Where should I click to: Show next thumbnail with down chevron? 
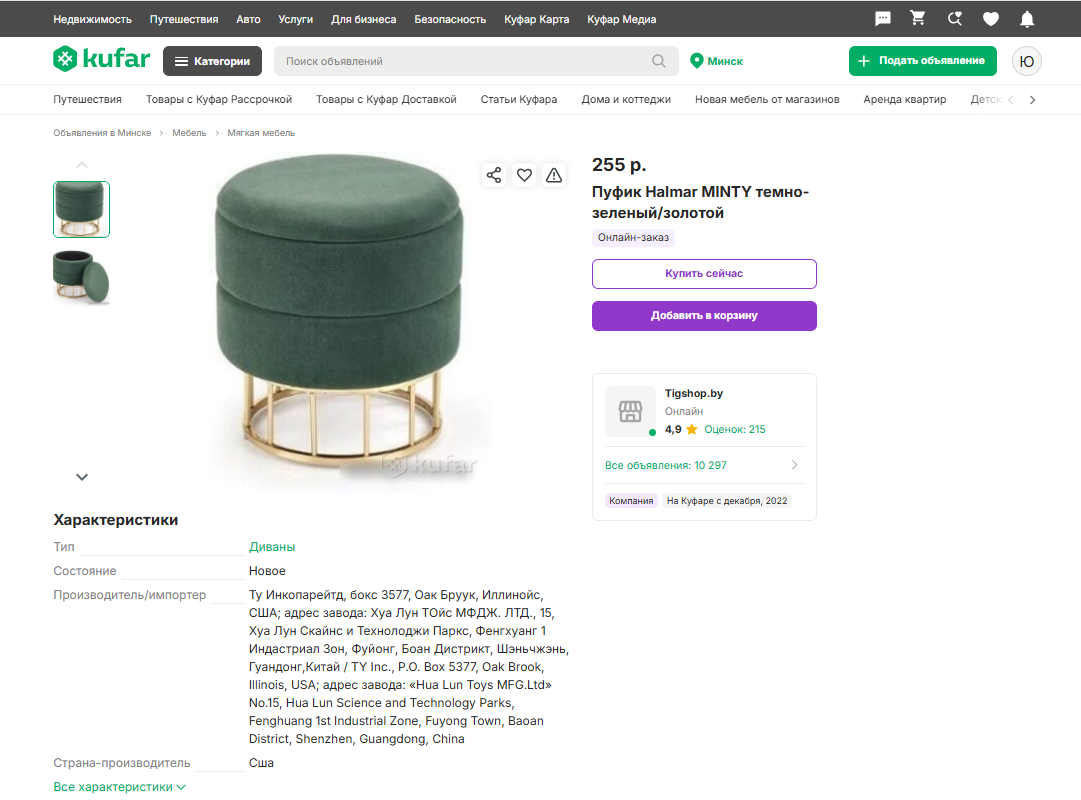[x=81, y=477]
